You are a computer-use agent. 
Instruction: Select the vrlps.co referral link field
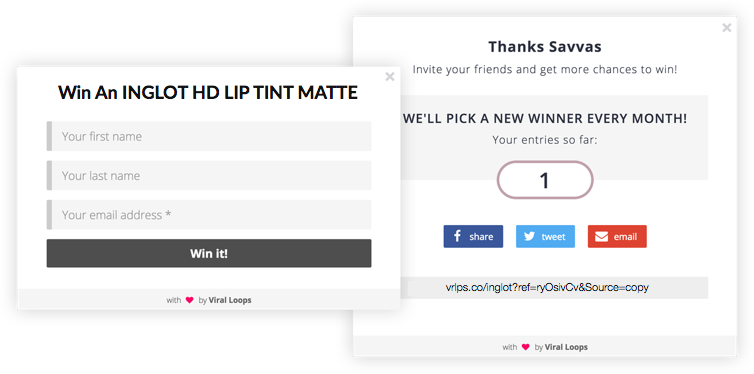tap(554, 287)
